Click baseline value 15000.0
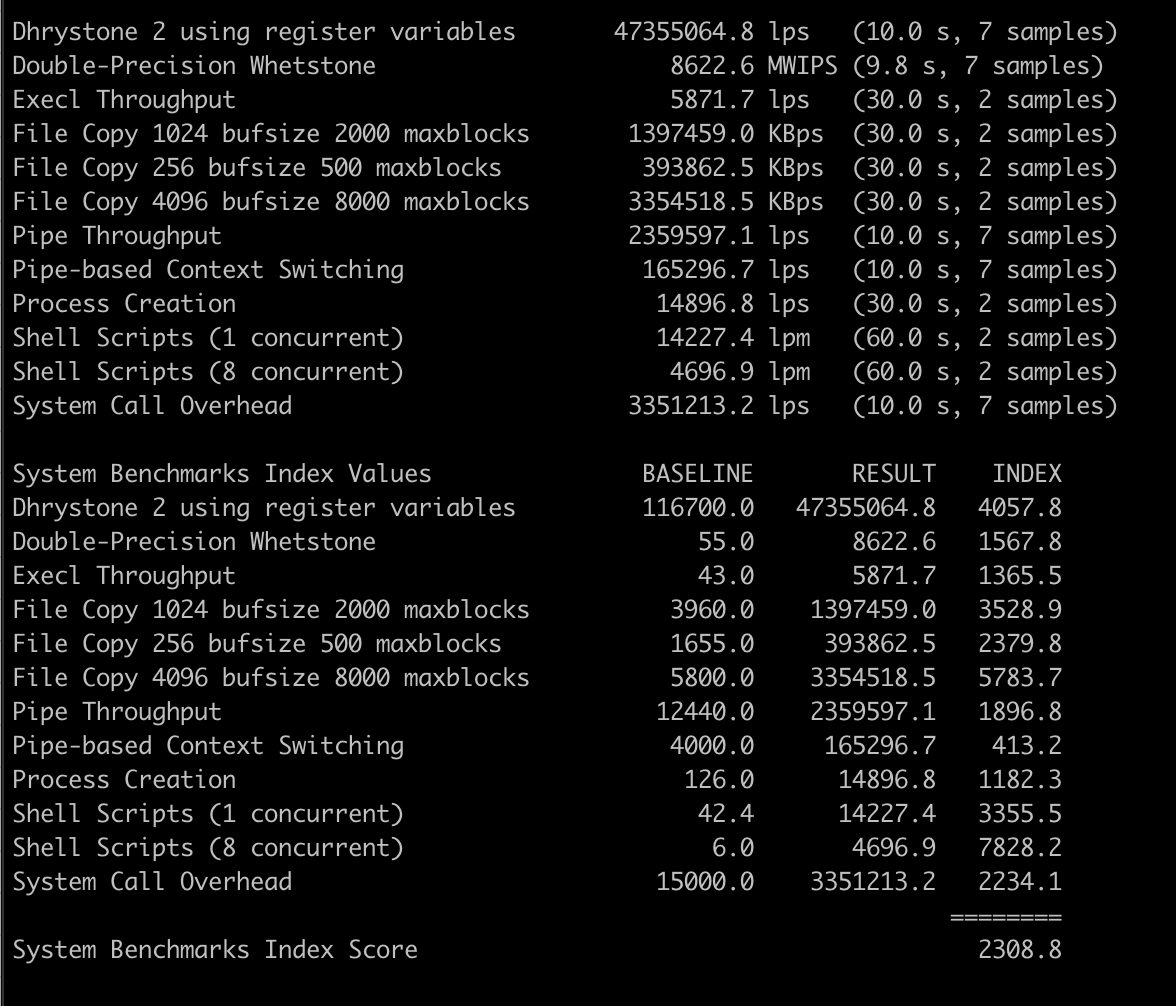Viewport: 1176px width, 1006px height. click(705, 881)
